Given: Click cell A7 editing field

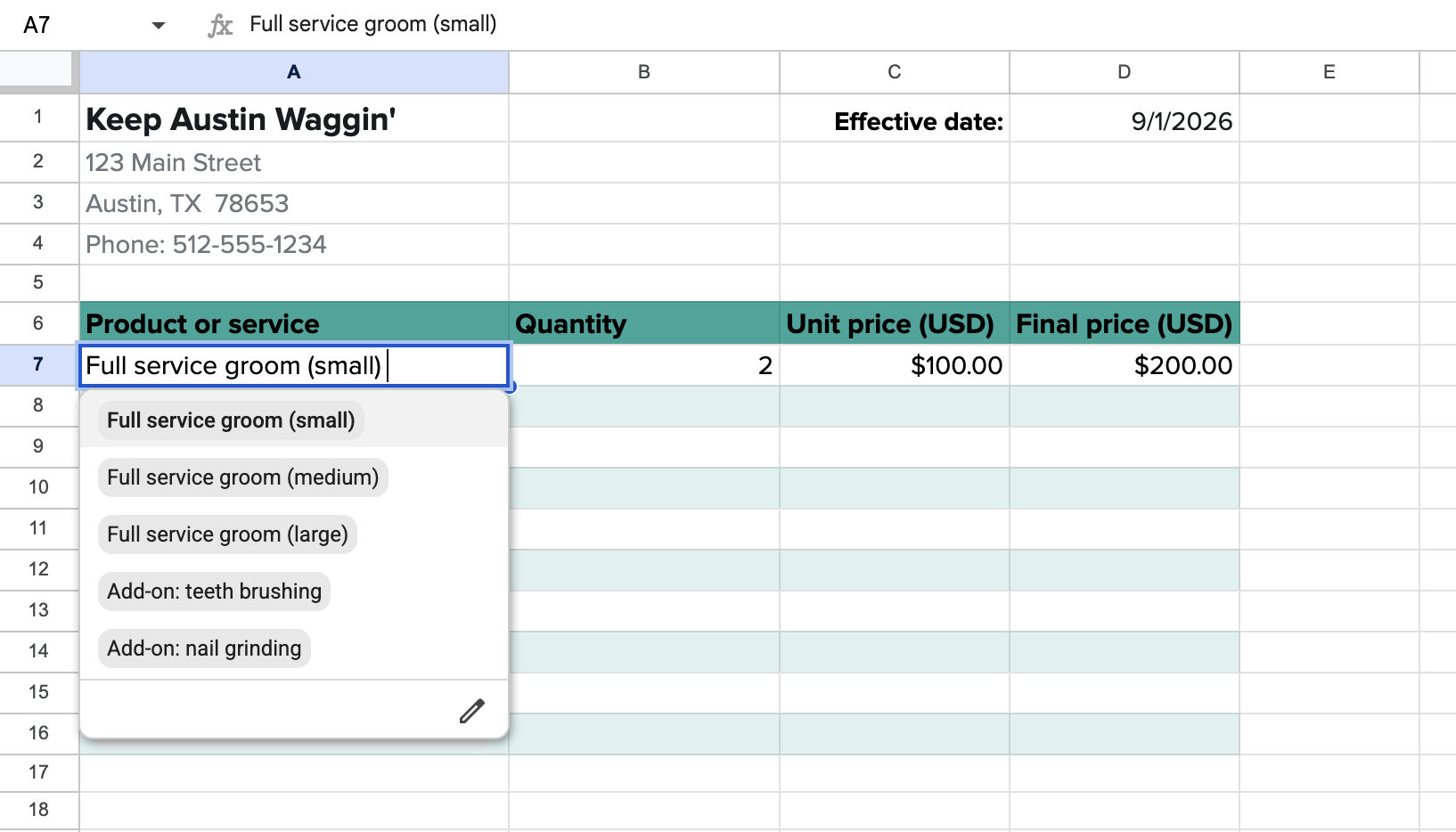Looking at the screenshot, I should 294,366.
